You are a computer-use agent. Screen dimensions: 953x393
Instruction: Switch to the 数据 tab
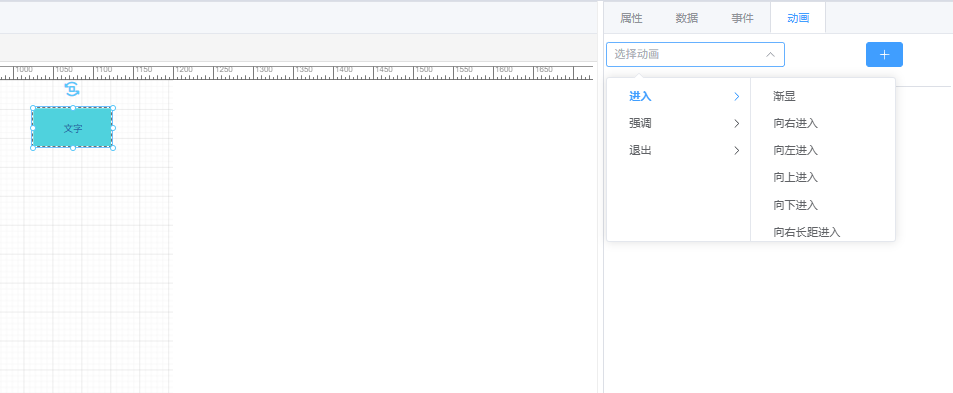[687, 18]
